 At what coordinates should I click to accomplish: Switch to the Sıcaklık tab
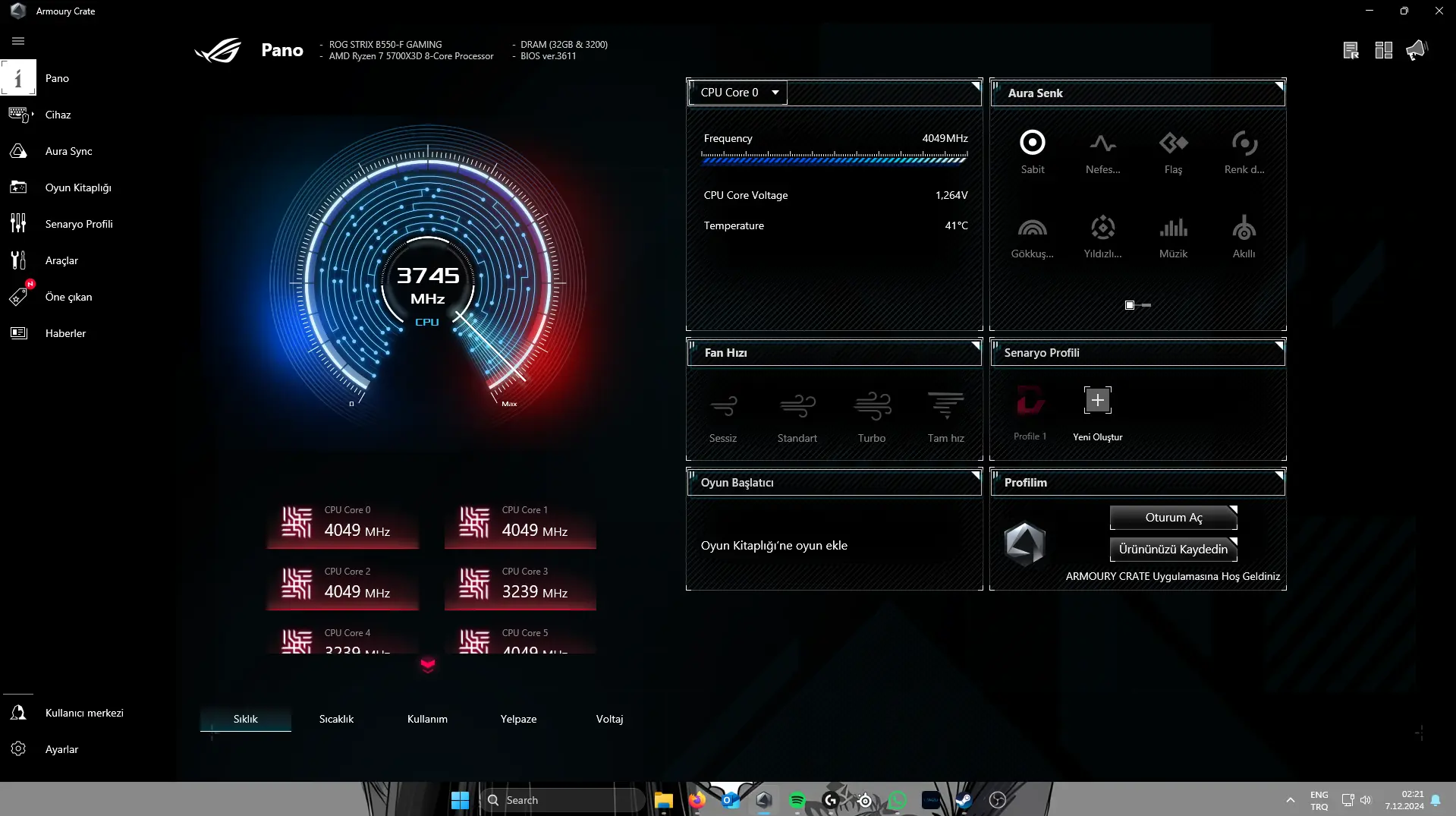point(336,719)
